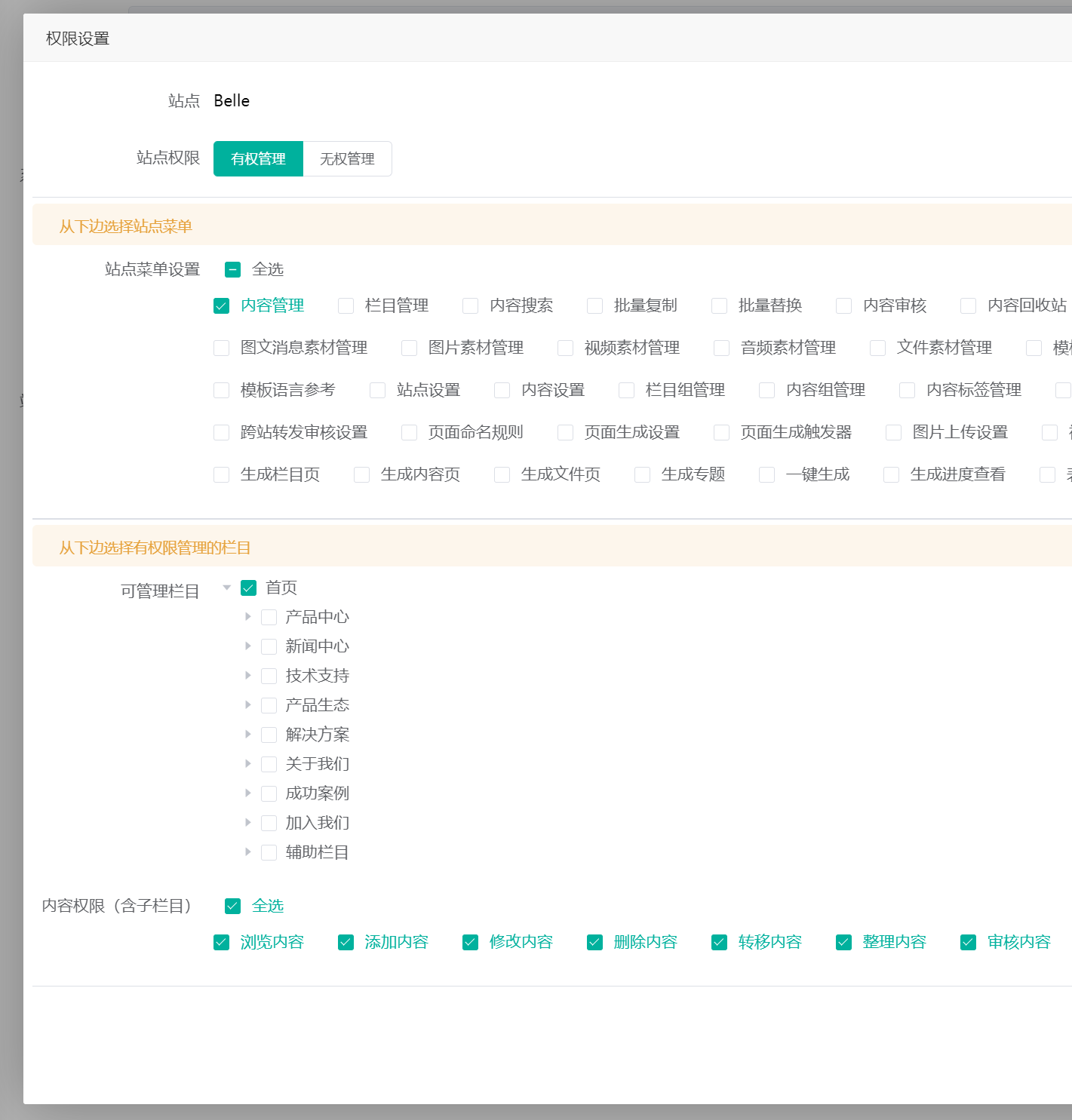Uncheck the 删除内容 permission

tap(594, 942)
